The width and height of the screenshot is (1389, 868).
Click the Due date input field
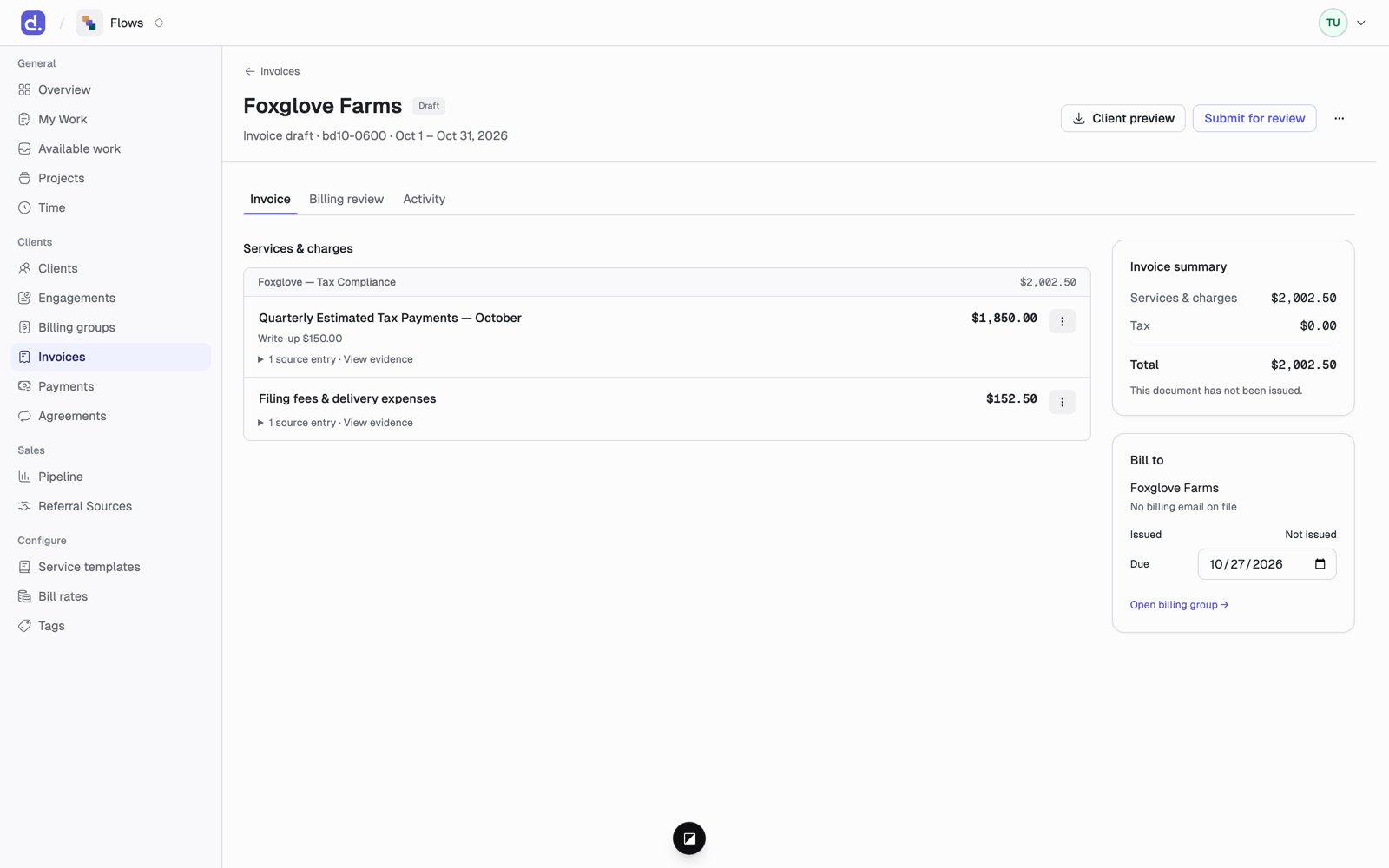click(x=1267, y=564)
